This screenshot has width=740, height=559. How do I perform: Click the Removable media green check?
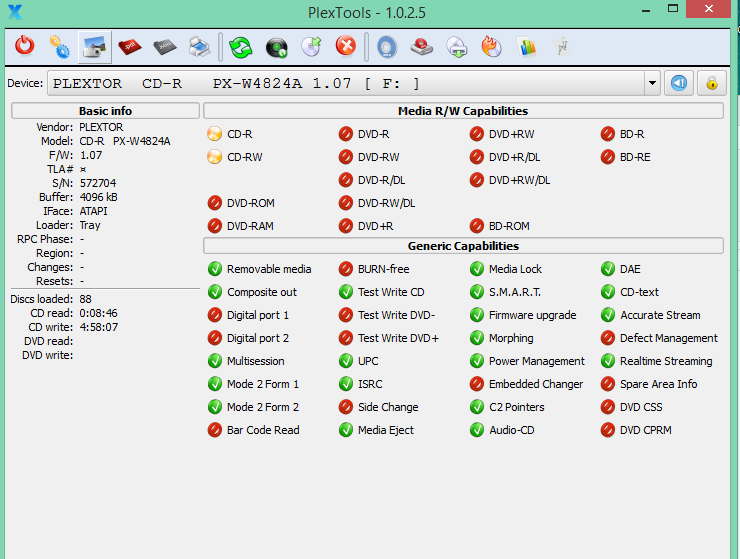pyautogui.click(x=215, y=269)
